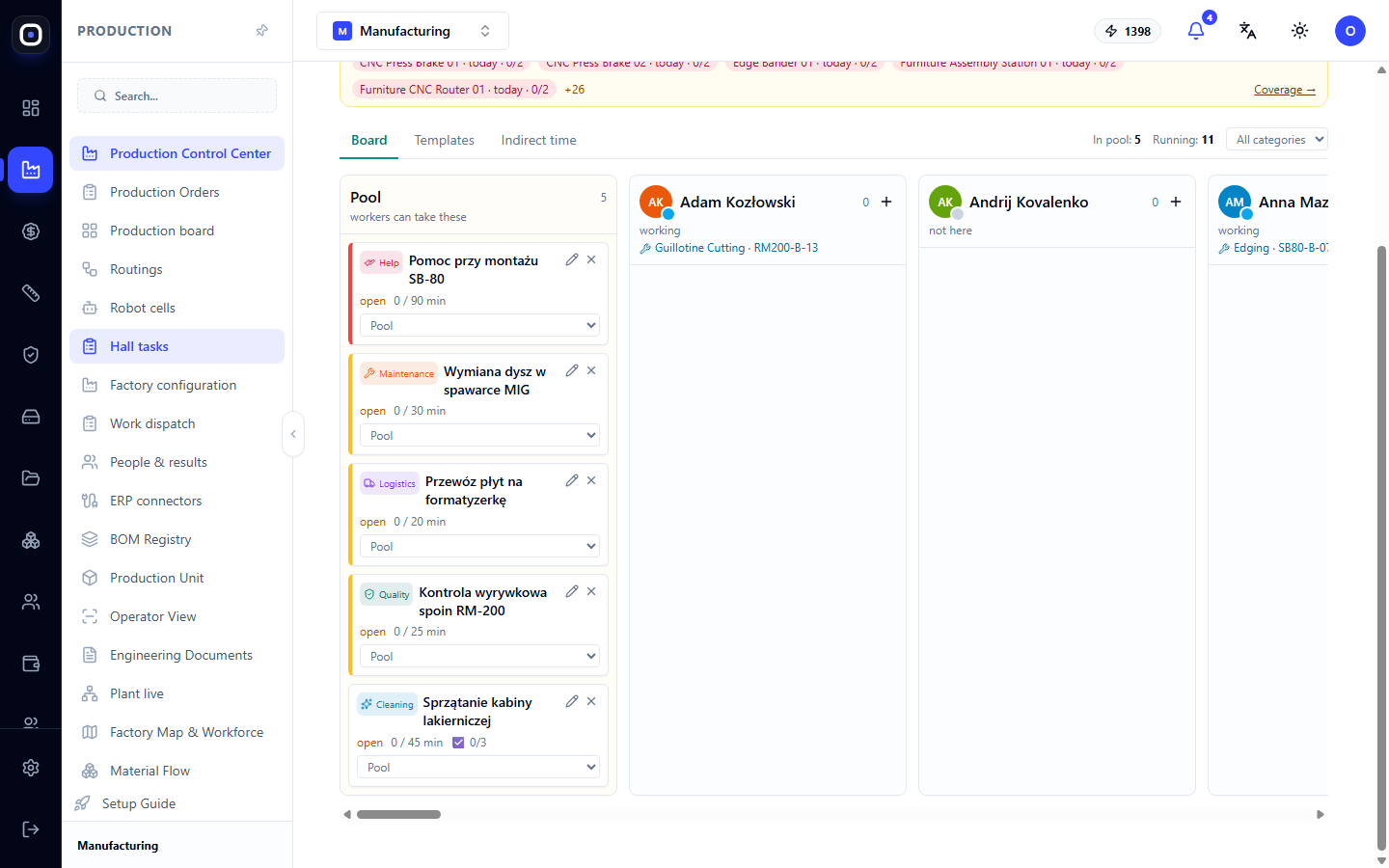Open notifications bell
Screen dimensions: 1389x868
coord(1196,31)
